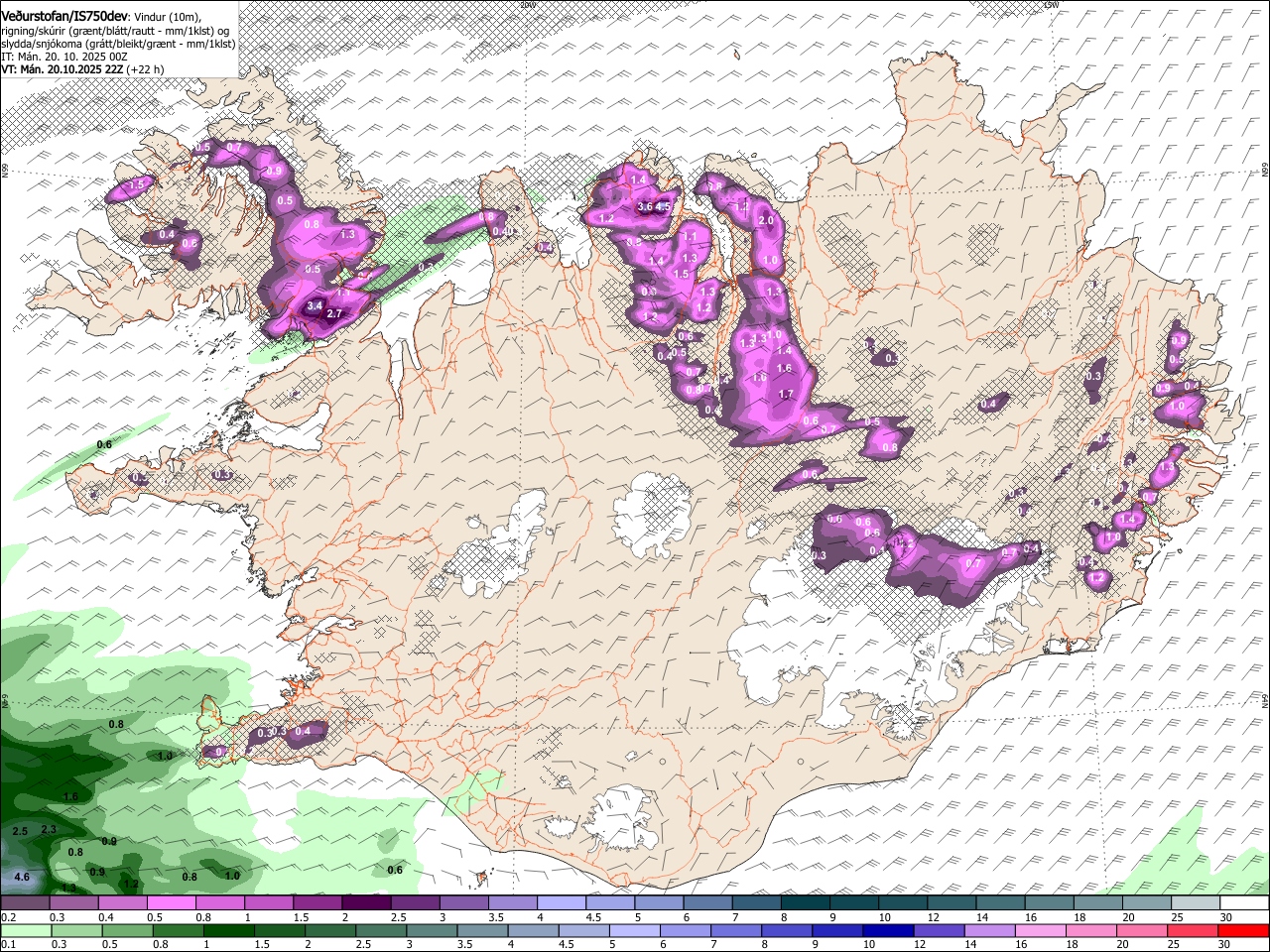1270x952 pixels.
Task: Click the 20W longitude label at top
Action: click(527, 5)
